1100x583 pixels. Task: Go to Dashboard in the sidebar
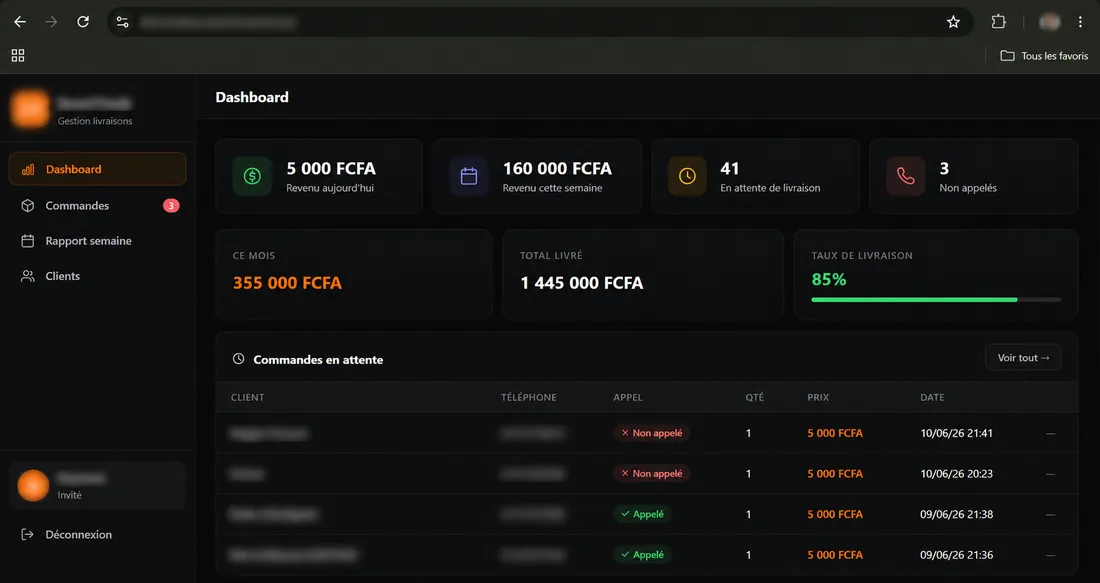pyautogui.click(x=98, y=169)
